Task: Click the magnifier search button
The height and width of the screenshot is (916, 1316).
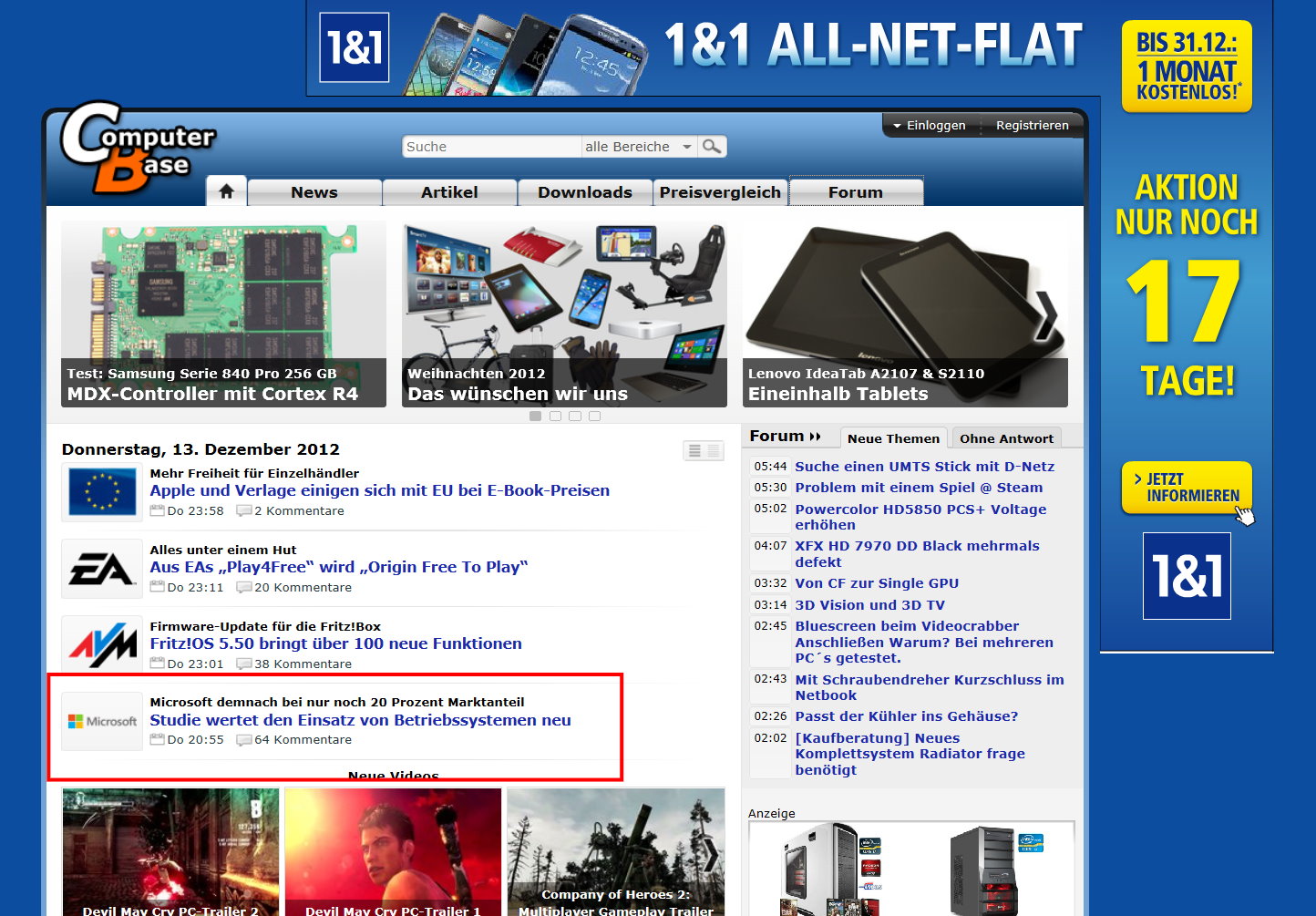Action: pos(713,146)
